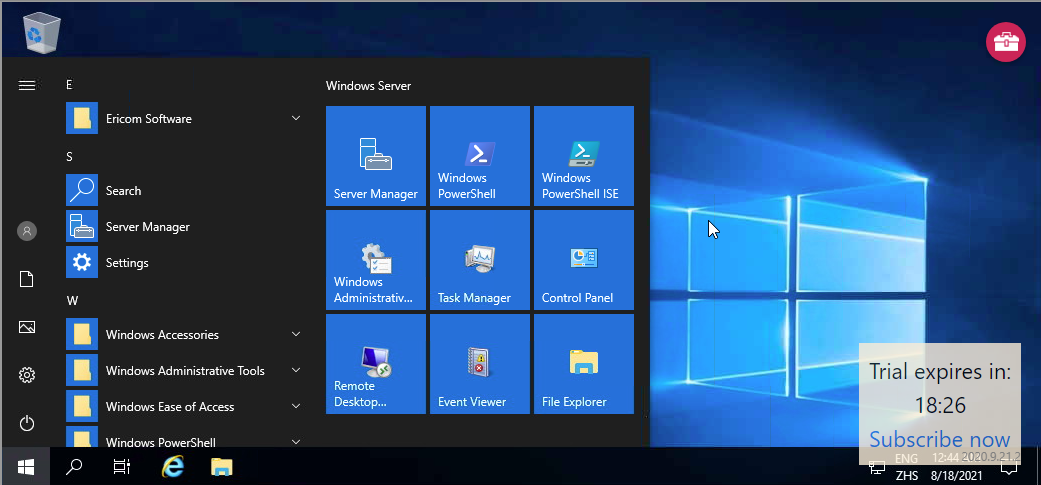Select the Ericom Software folder entry
Image resolution: width=1041 pixels, height=485 pixels.
pos(186,118)
